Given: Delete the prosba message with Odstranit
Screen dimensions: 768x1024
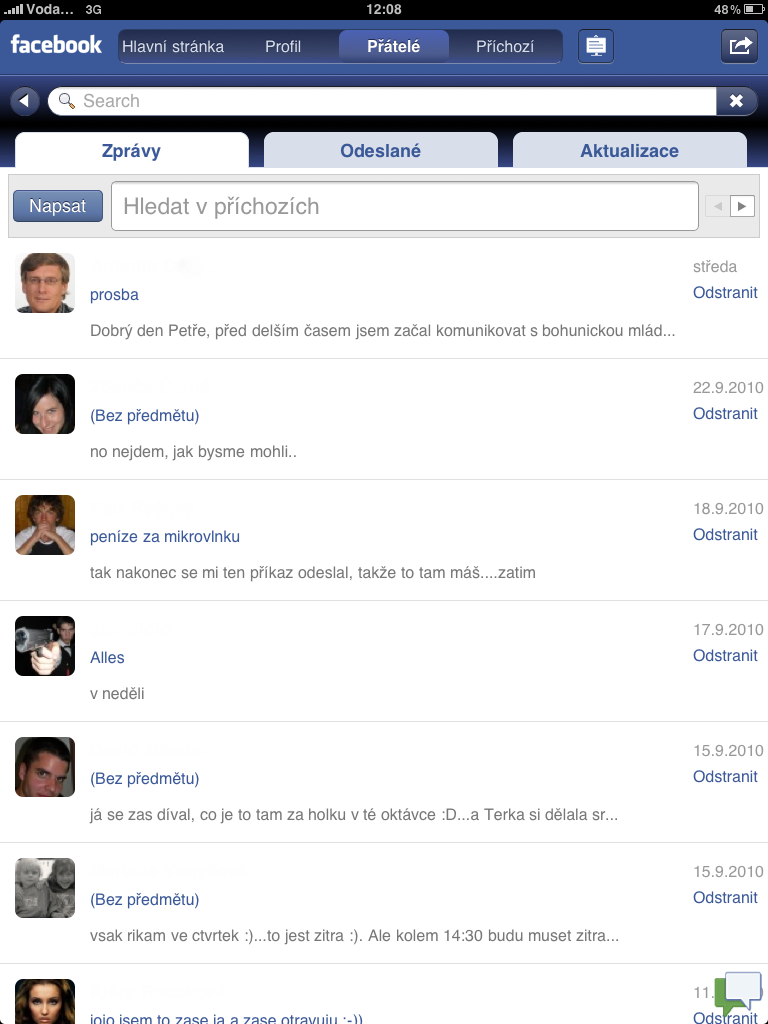Looking at the screenshot, I should [725, 293].
